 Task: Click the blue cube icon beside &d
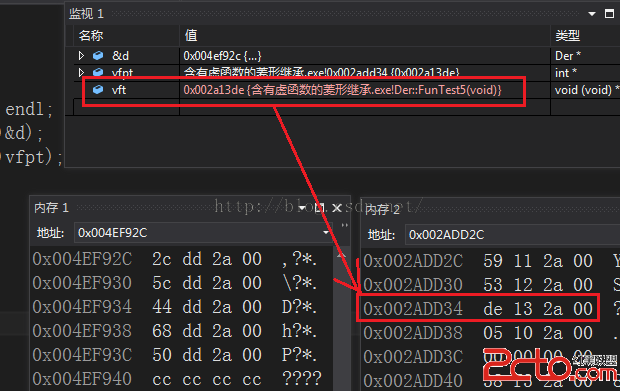pos(98,56)
